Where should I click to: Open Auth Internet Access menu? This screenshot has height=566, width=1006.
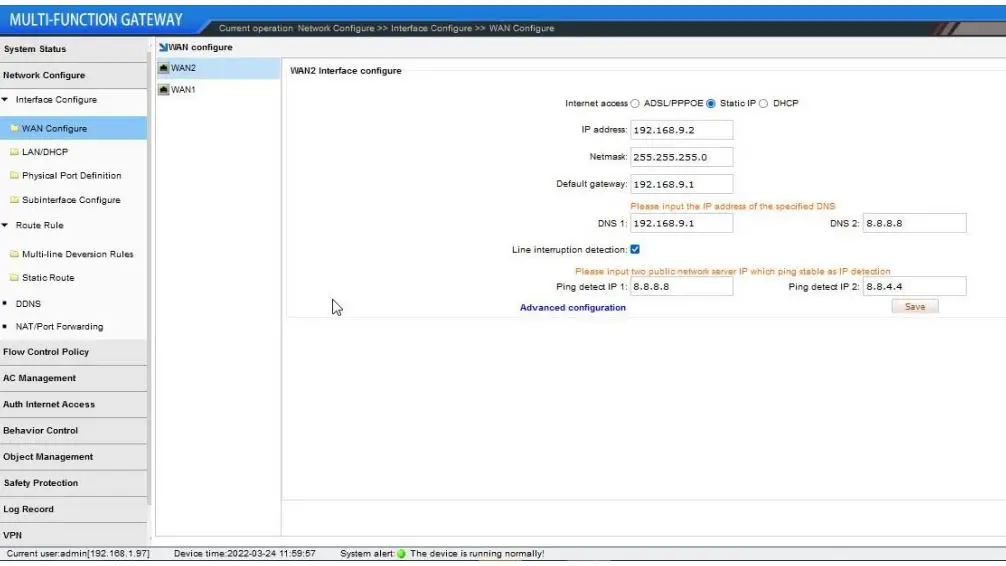[73, 404]
